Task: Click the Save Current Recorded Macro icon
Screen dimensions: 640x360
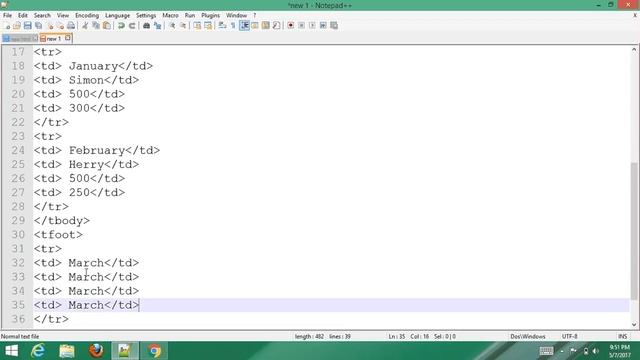Action: (x=334, y=26)
